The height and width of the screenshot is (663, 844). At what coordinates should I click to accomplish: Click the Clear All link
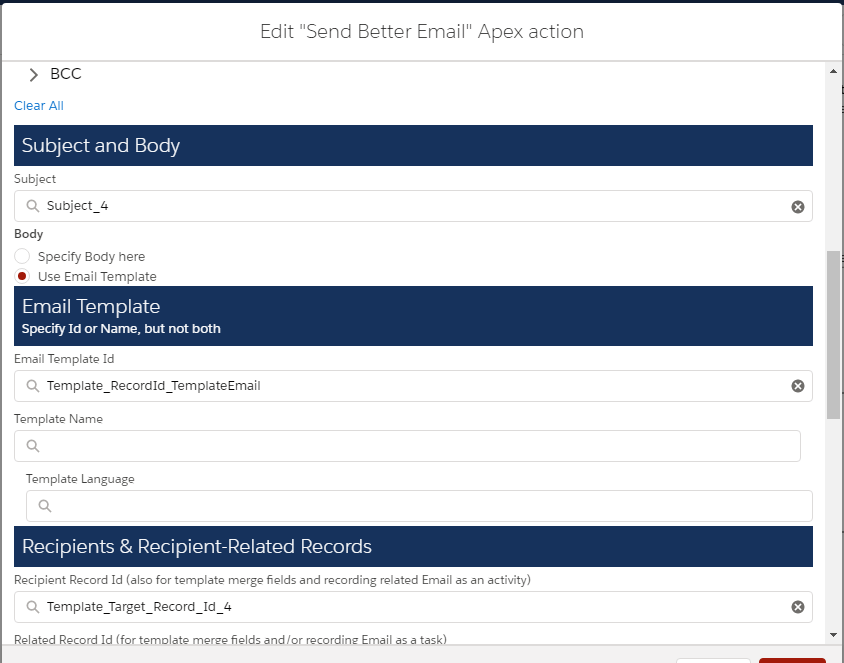tap(38, 105)
